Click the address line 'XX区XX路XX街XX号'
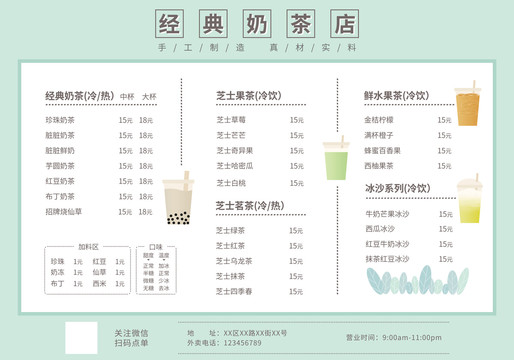Screen dimensions: 514x360 [x=255, y=333]
